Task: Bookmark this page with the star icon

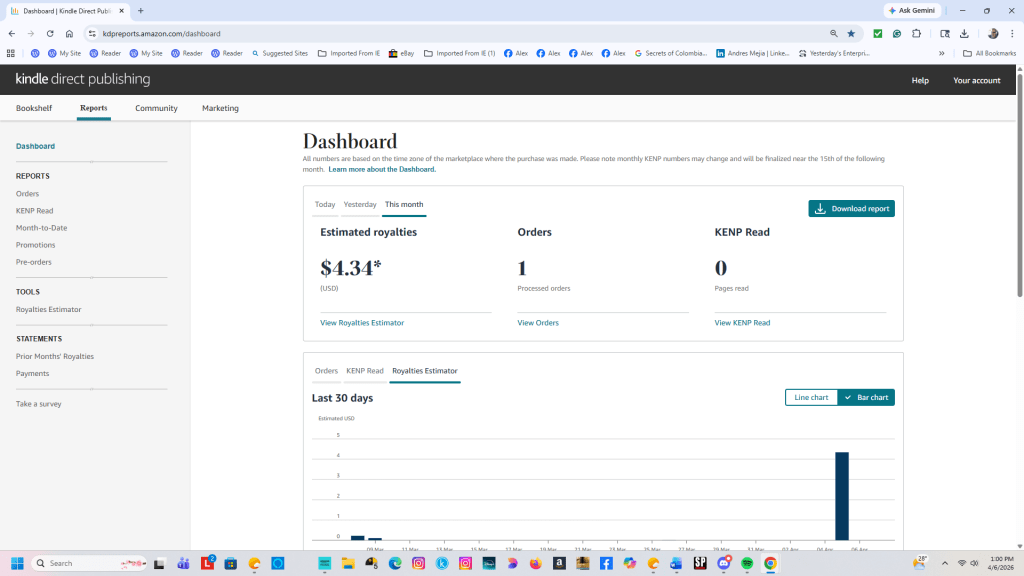Action: pos(851,33)
